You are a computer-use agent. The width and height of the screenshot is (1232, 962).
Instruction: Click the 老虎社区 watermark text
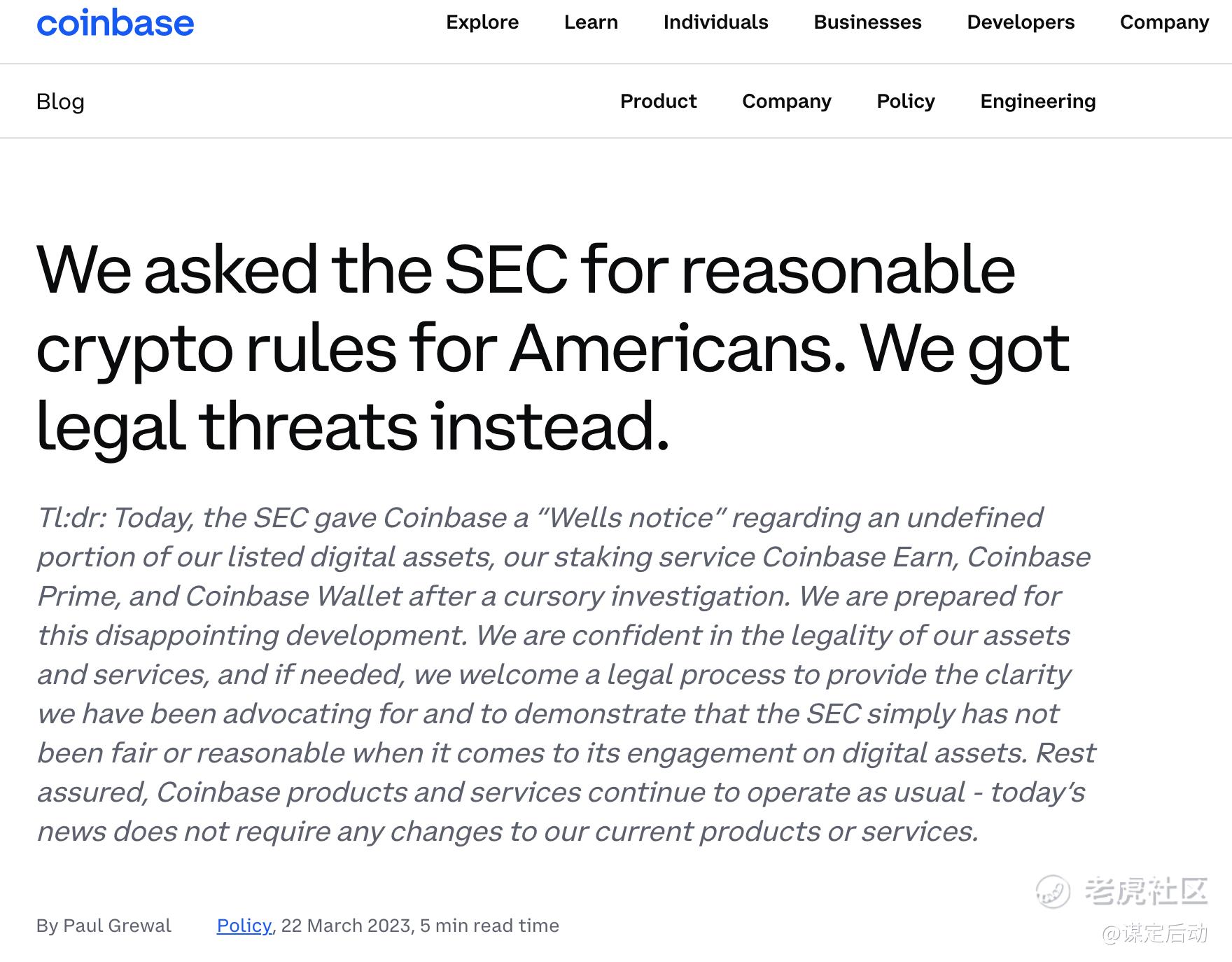tap(1147, 891)
